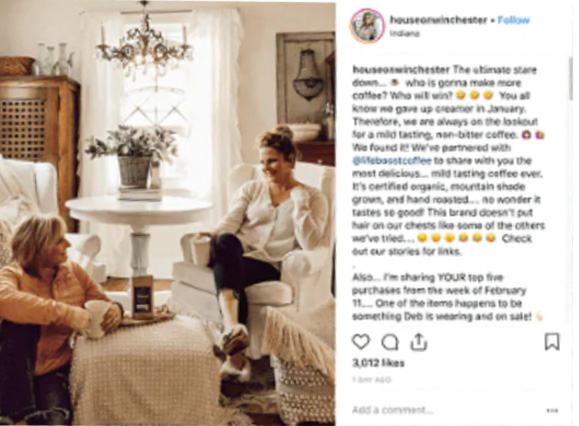The width and height of the screenshot is (579, 426).
Task: Open comments via the speech bubble icon
Action: [390, 342]
